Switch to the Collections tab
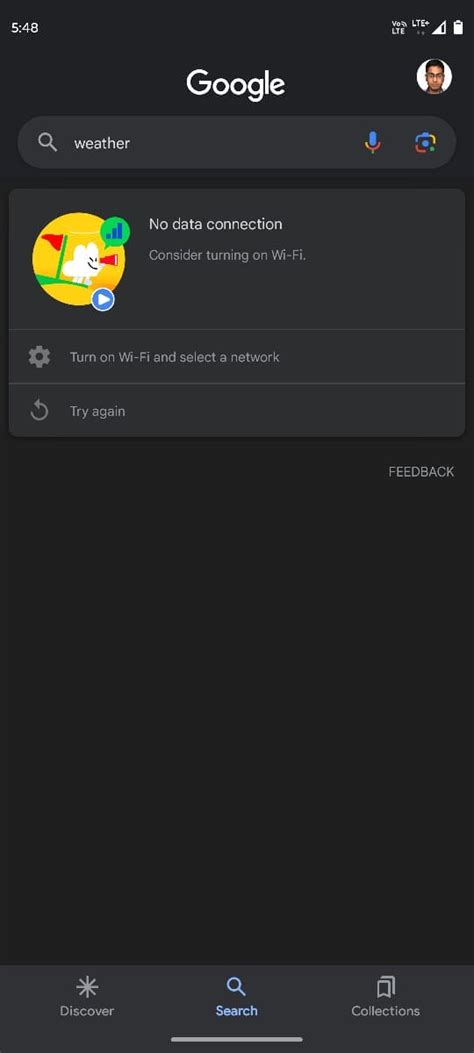Screen dimensions: 474x1053 (386, 997)
